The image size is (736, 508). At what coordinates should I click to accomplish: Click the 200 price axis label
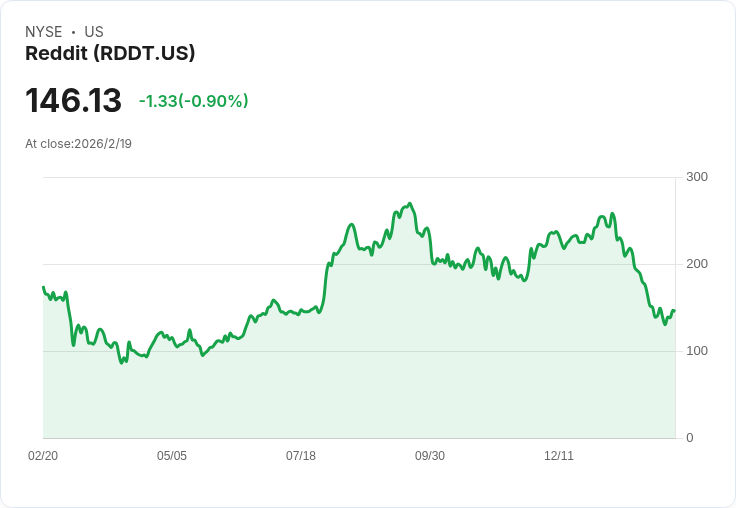[697, 264]
